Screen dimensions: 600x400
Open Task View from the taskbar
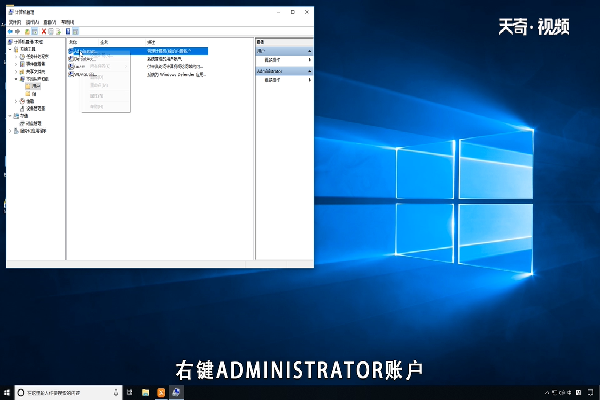click(130, 392)
